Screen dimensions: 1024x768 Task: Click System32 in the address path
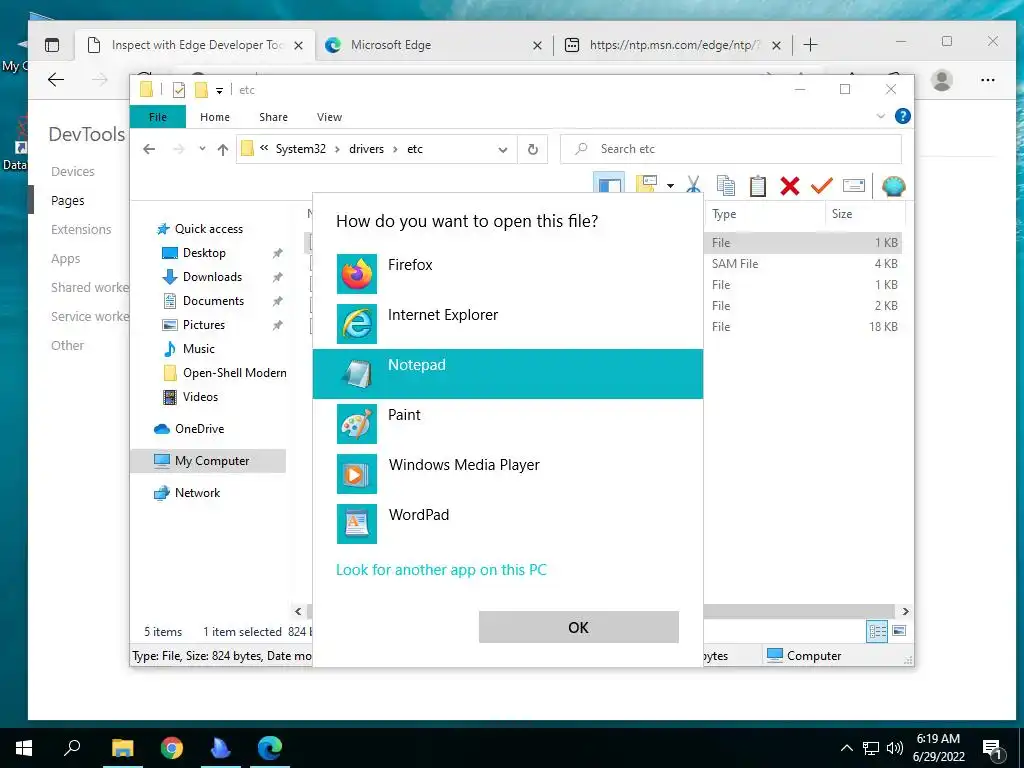point(300,149)
